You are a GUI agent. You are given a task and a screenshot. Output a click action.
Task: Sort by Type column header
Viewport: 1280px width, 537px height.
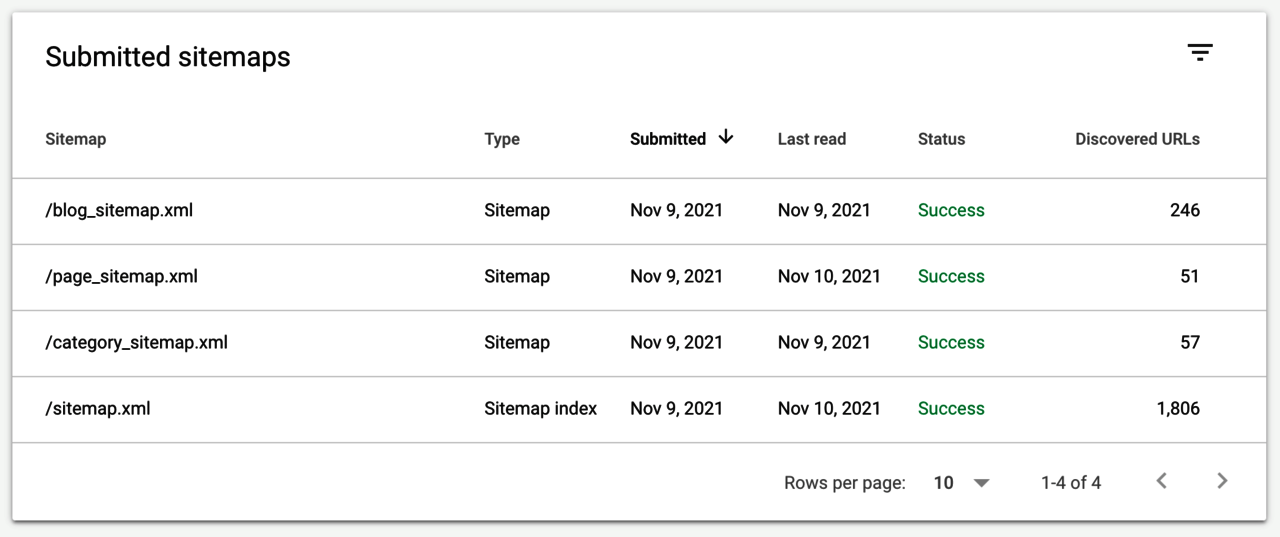[502, 139]
